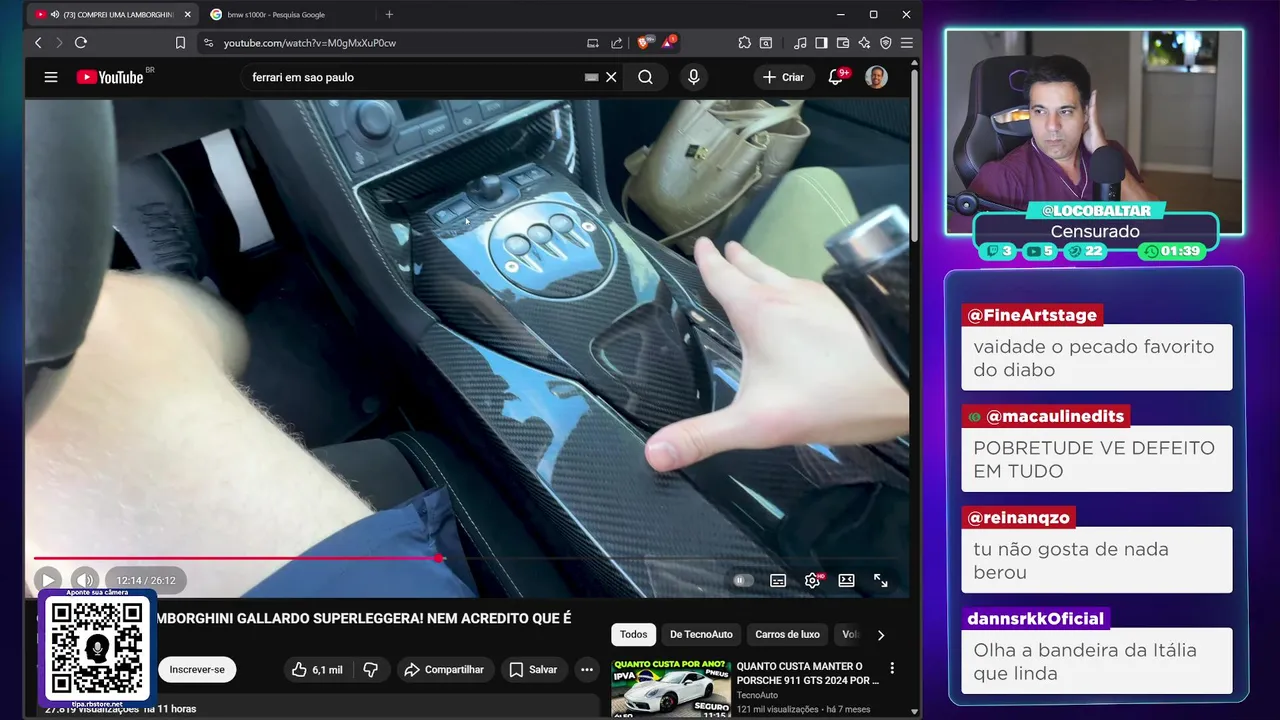
Task: Share this page from address bar
Action: [x=617, y=43]
